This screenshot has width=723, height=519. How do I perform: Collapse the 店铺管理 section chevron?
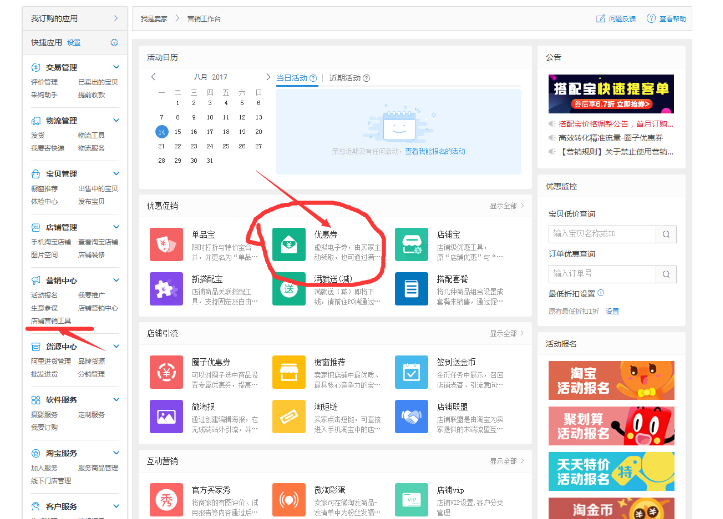click(x=116, y=227)
